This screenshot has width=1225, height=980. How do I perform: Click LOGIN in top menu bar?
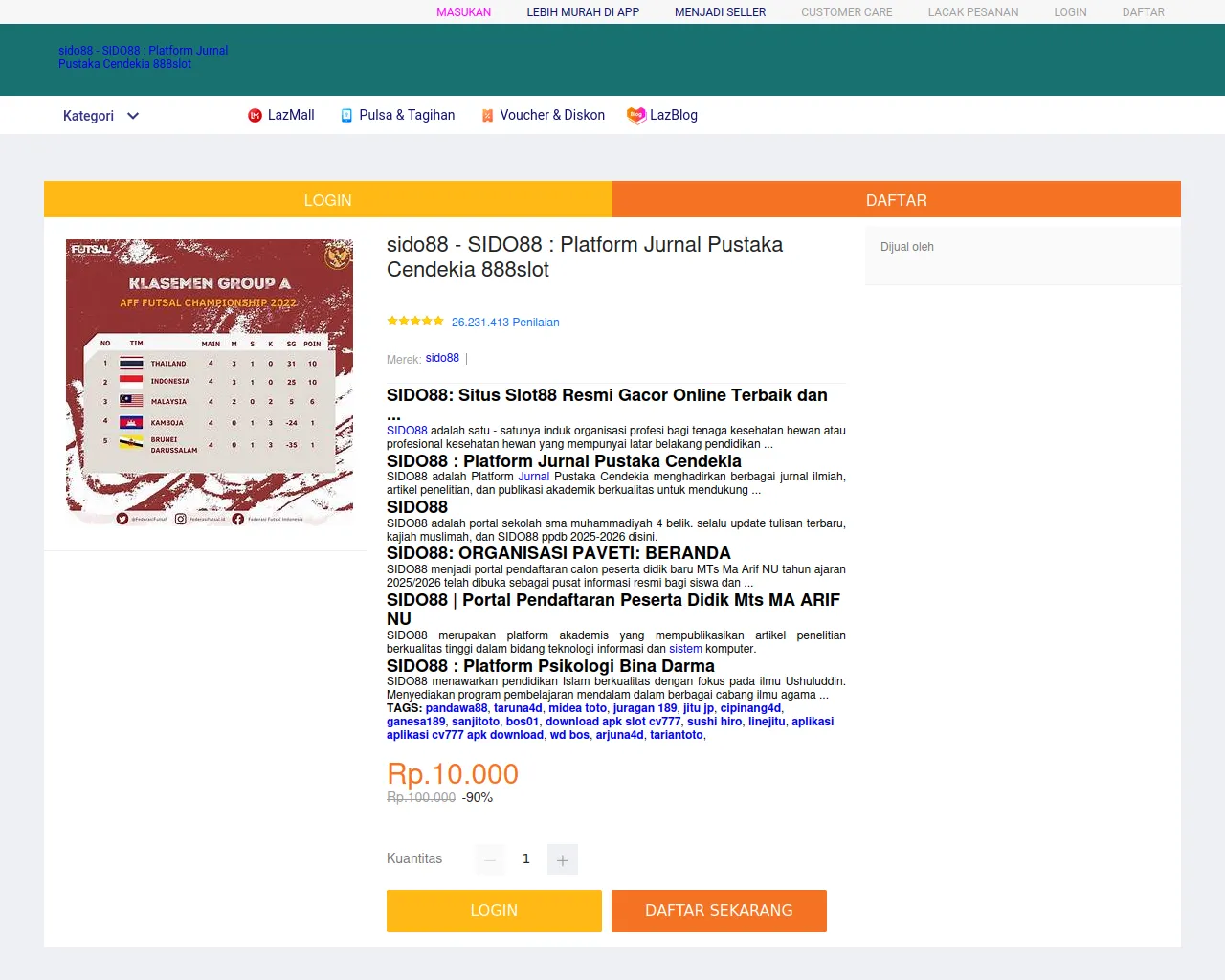pos(1070,12)
